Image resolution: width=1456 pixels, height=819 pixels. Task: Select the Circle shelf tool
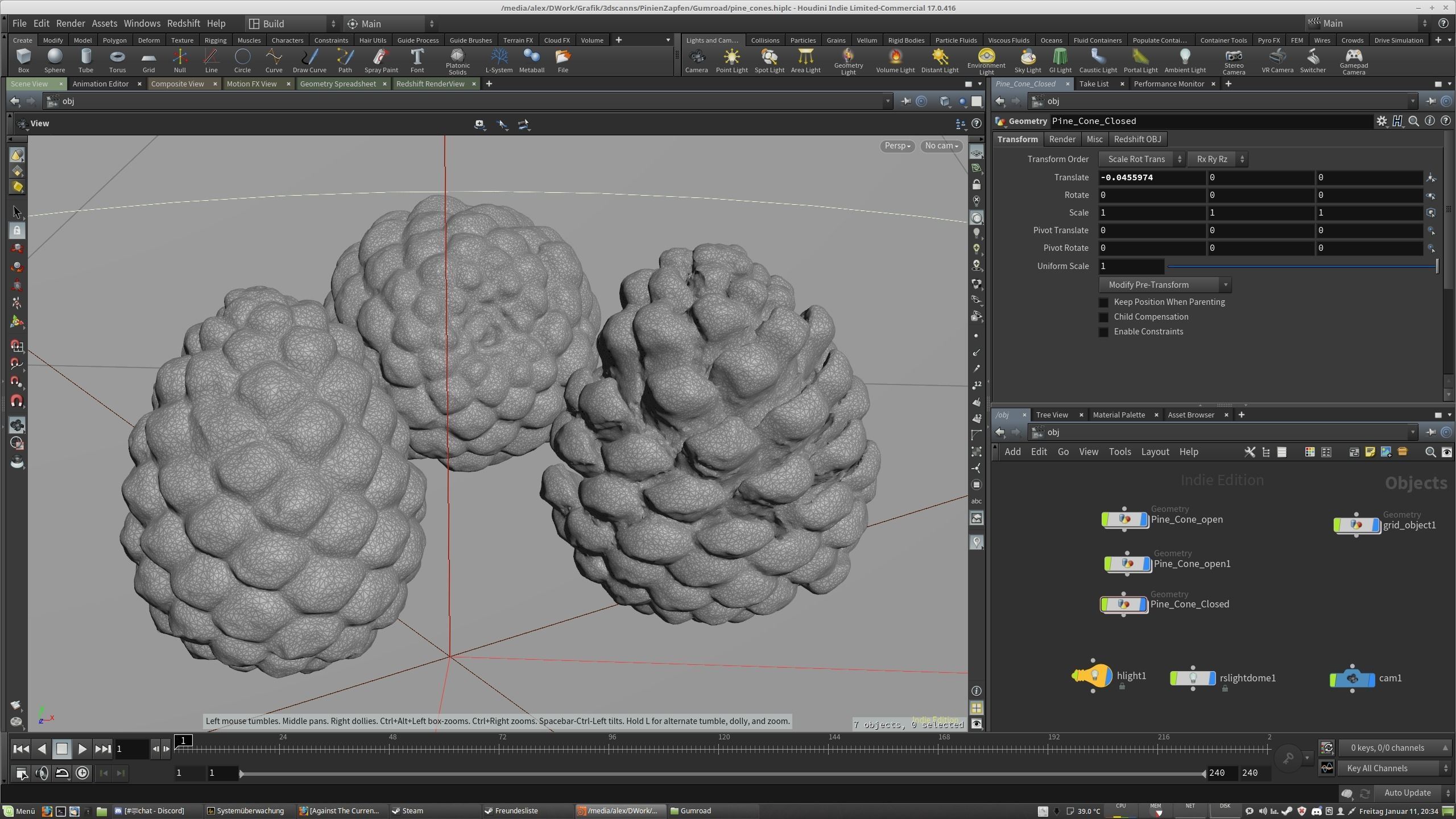242,60
